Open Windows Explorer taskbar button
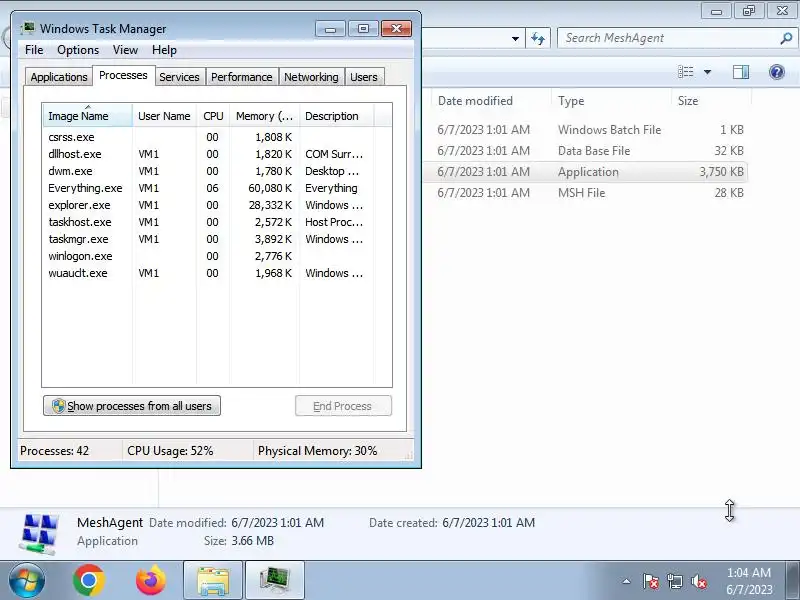 [x=213, y=581]
